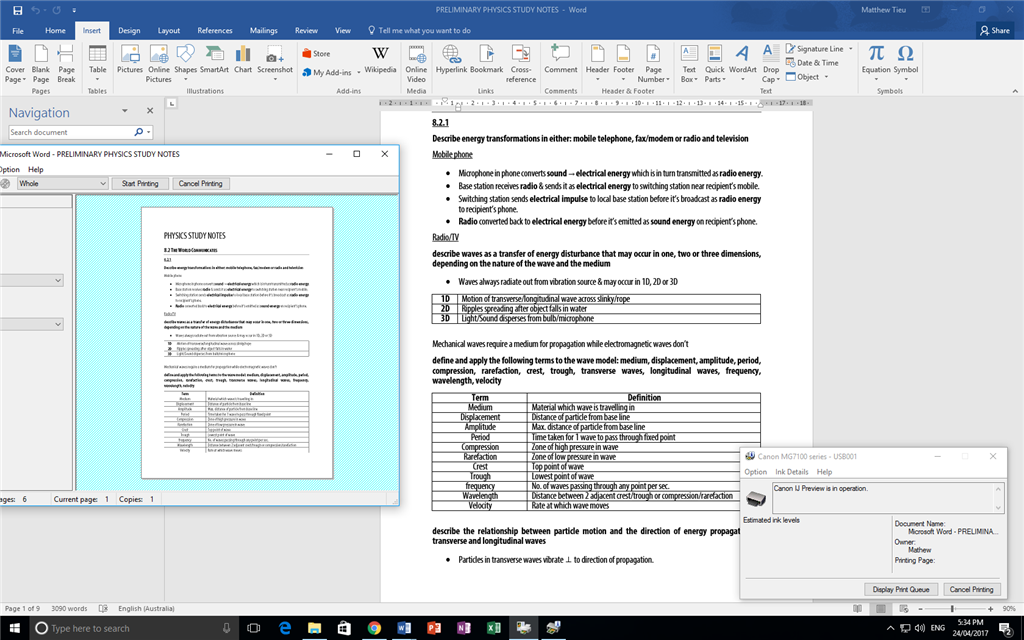
Task: Switch to the References tab
Action: (x=214, y=30)
